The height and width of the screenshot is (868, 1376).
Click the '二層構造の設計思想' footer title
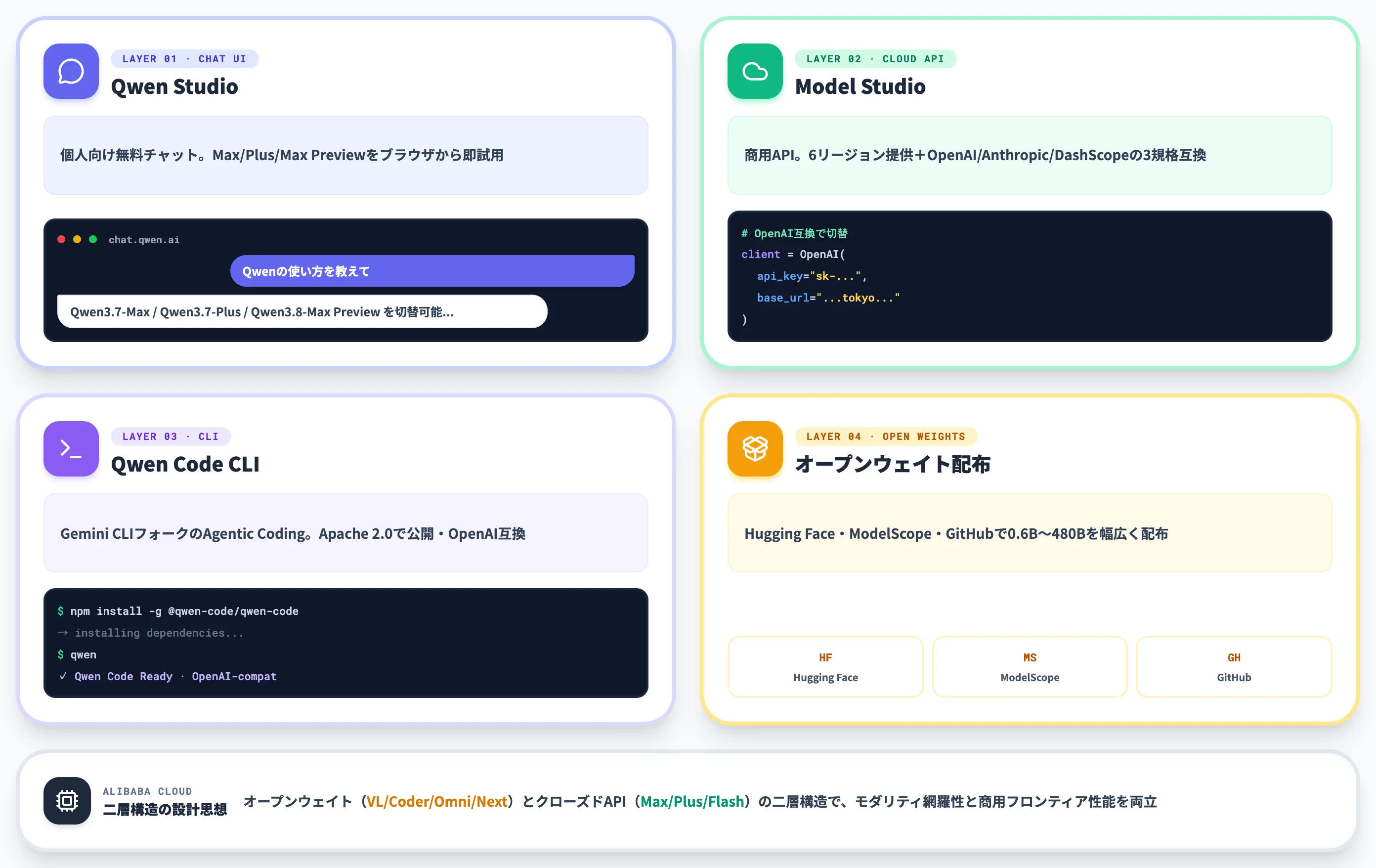(165, 810)
